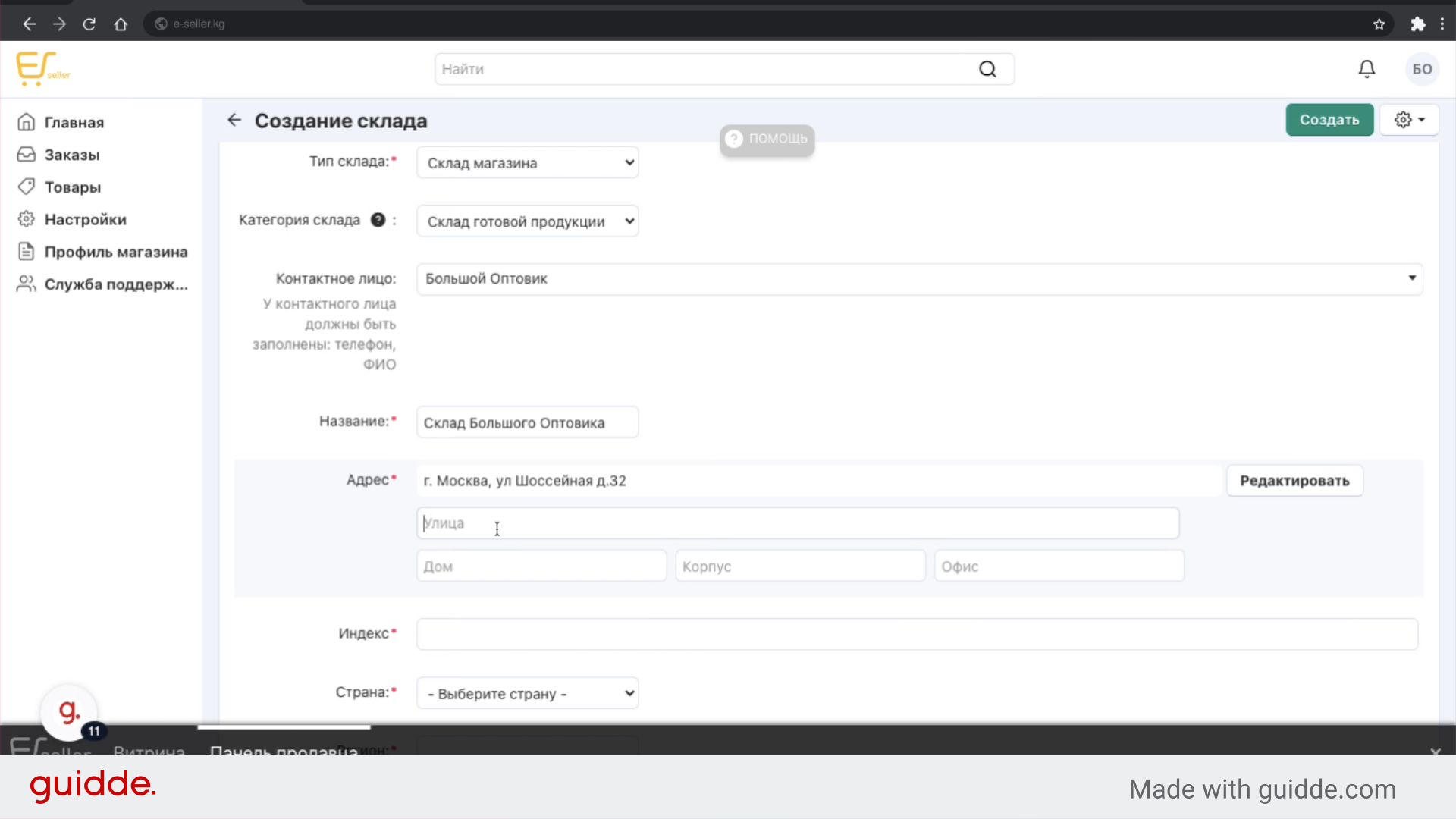Open the Выберите страну dropdown

(527, 693)
